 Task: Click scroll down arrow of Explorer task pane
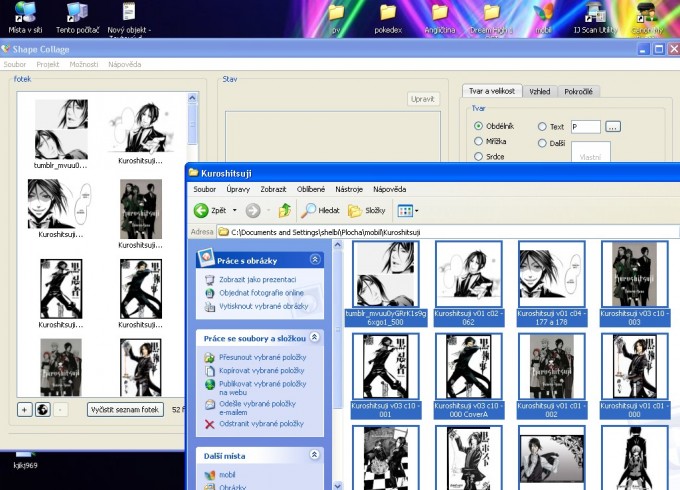tap(337, 485)
